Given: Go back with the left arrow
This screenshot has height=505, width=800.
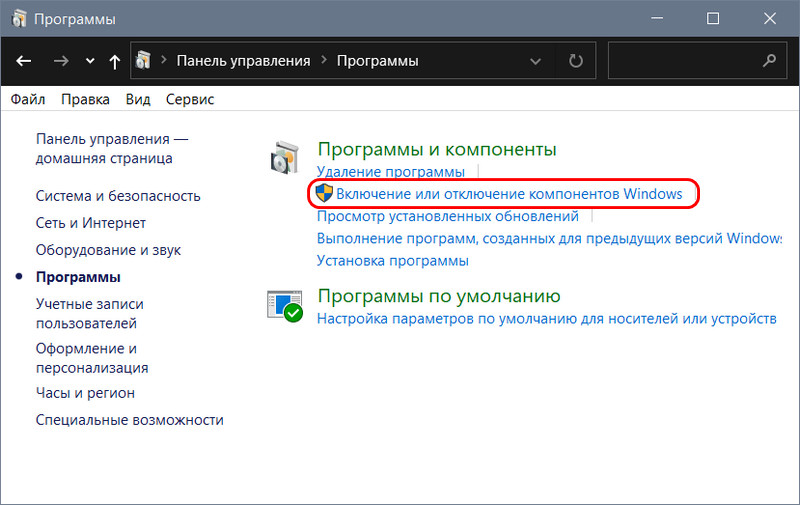Looking at the screenshot, I should coord(23,61).
